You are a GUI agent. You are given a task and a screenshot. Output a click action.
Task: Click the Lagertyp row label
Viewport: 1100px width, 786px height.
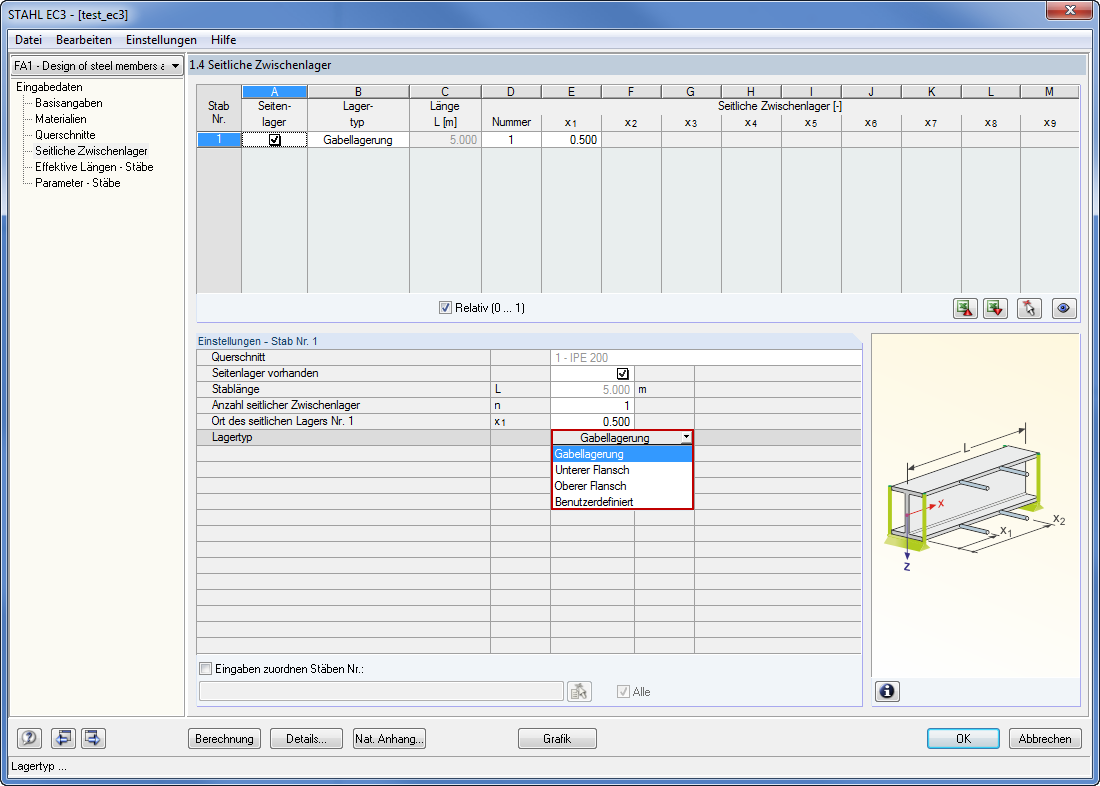[232, 437]
